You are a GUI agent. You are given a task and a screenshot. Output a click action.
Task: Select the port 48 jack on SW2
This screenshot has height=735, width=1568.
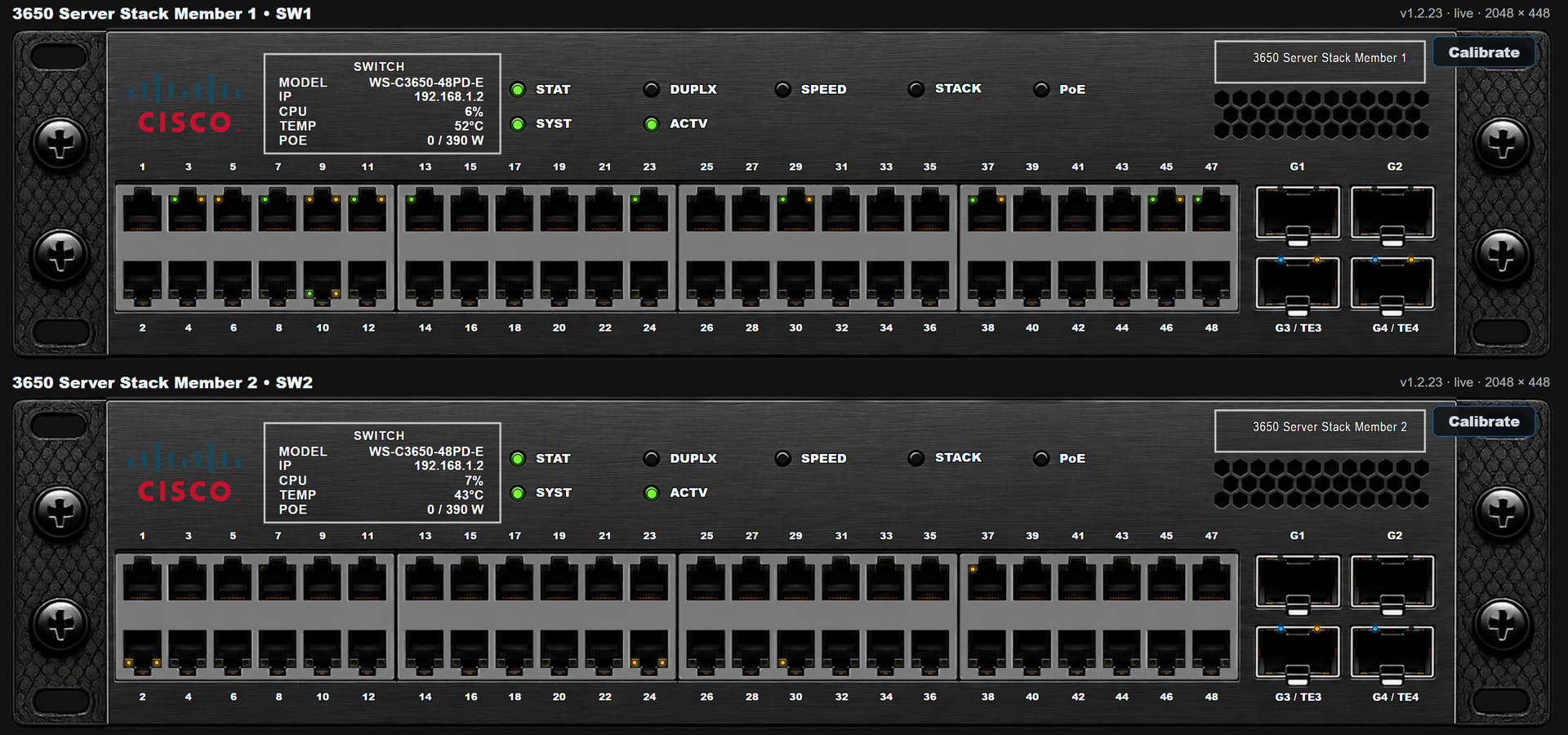coord(1211,652)
